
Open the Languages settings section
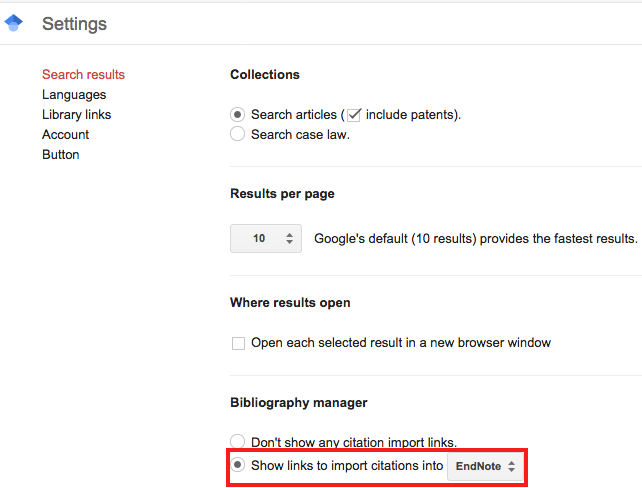point(74,95)
